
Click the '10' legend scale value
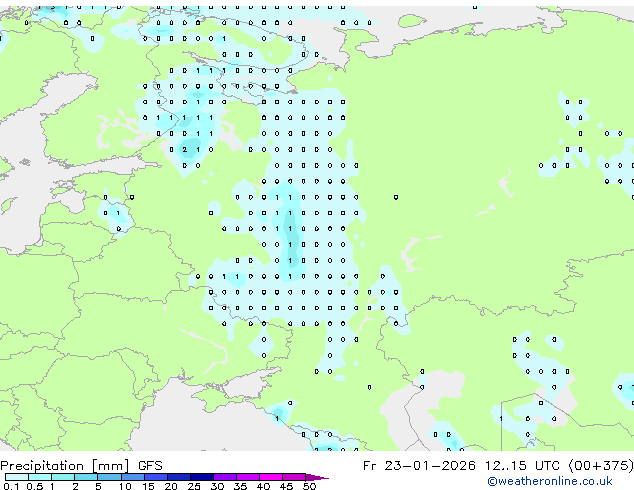pos(125,486)
